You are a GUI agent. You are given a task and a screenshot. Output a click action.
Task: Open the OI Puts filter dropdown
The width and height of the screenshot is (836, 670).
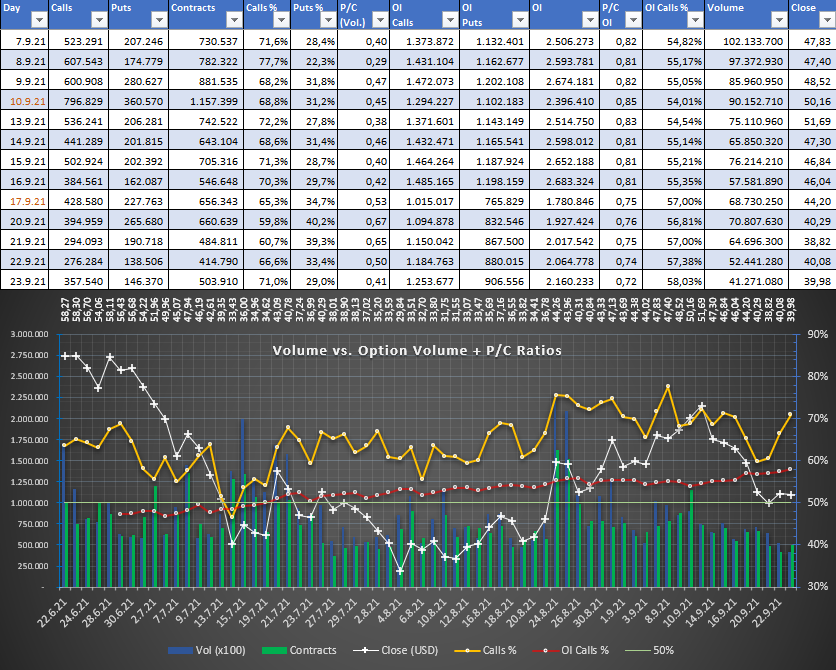(x=520, y=20)
